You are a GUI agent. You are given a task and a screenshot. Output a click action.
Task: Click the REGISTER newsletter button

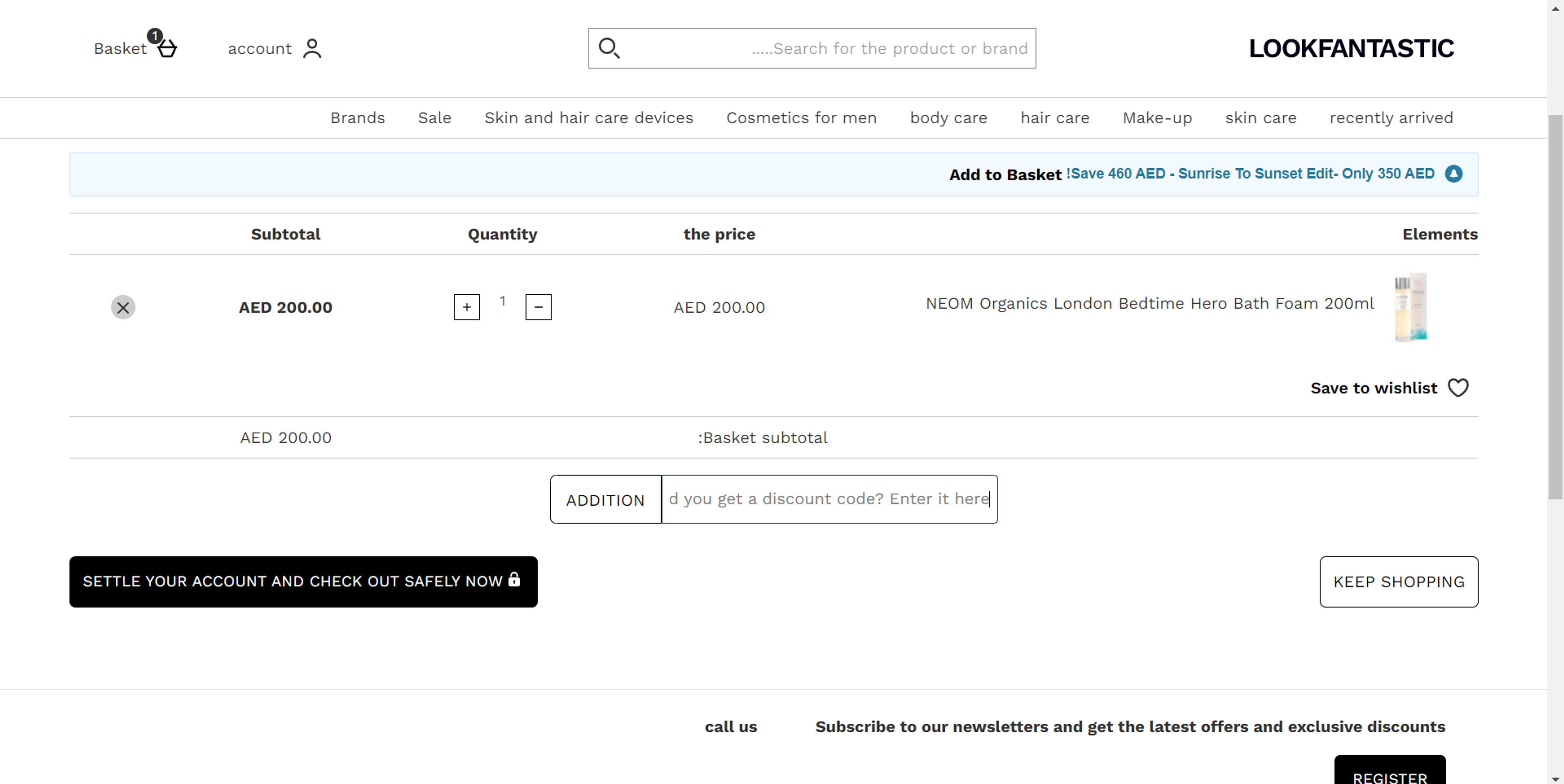[x=1390, y=769]
